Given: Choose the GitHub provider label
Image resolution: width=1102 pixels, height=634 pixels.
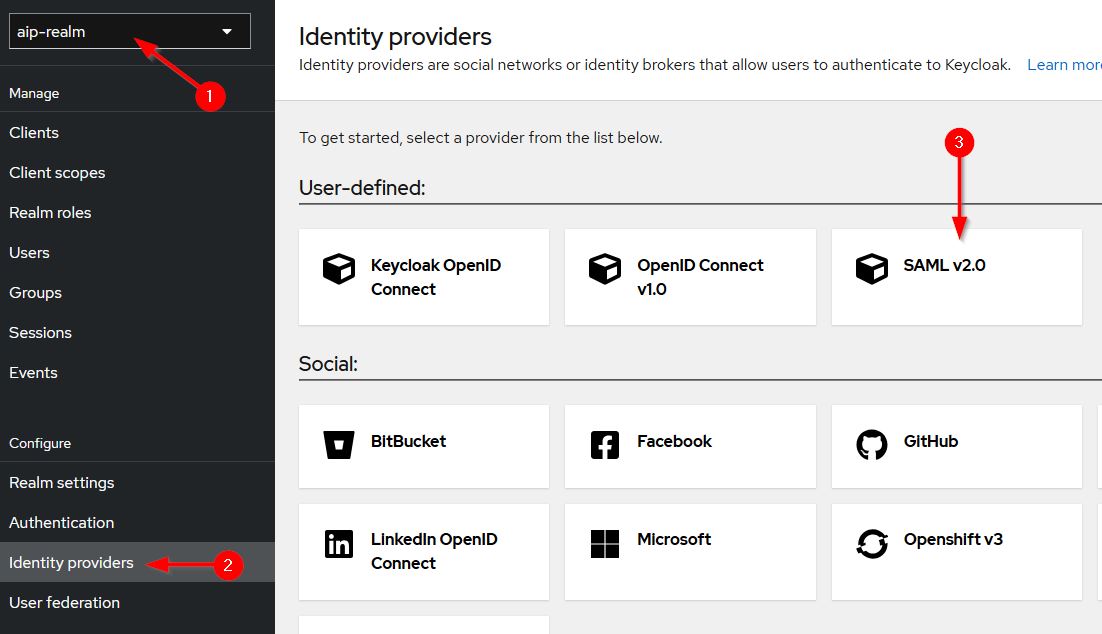Looking at the screenshot, I should point(931,441).
